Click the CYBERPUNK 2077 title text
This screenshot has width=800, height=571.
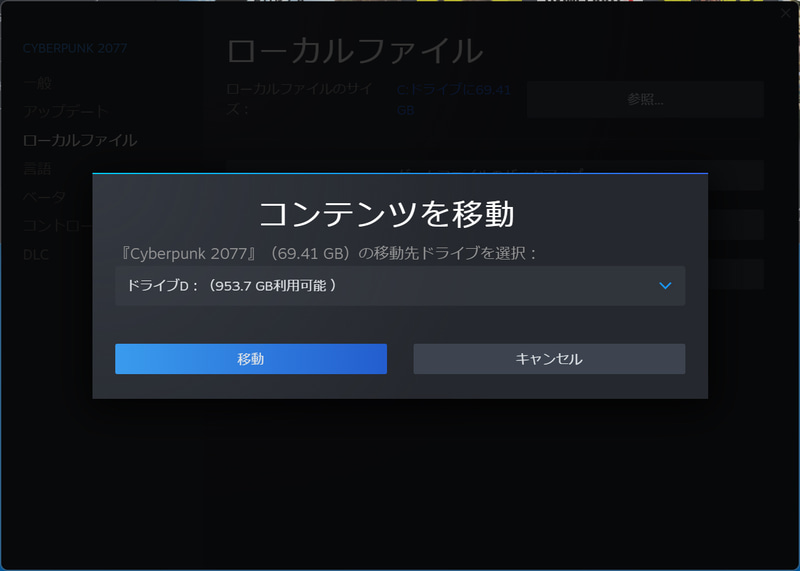pyautogui.click(x=75, y=48)
